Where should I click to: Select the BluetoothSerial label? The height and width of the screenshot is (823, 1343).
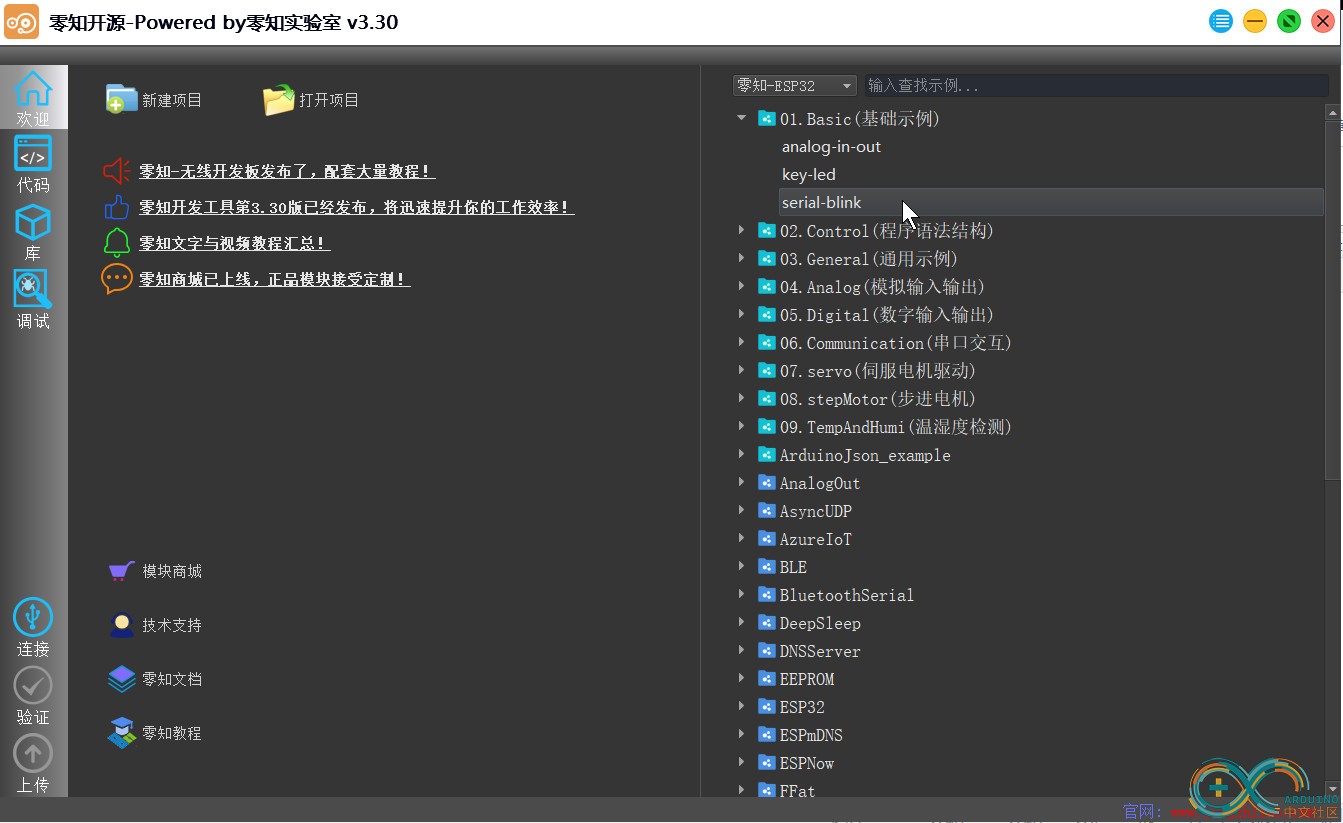pyautogui.click(x=847, y=595)
